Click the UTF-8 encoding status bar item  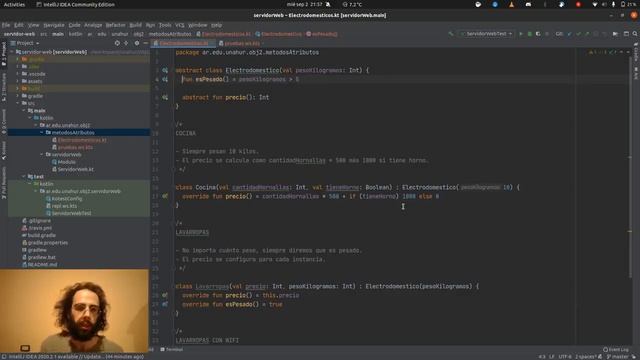[x=564, y=357]
